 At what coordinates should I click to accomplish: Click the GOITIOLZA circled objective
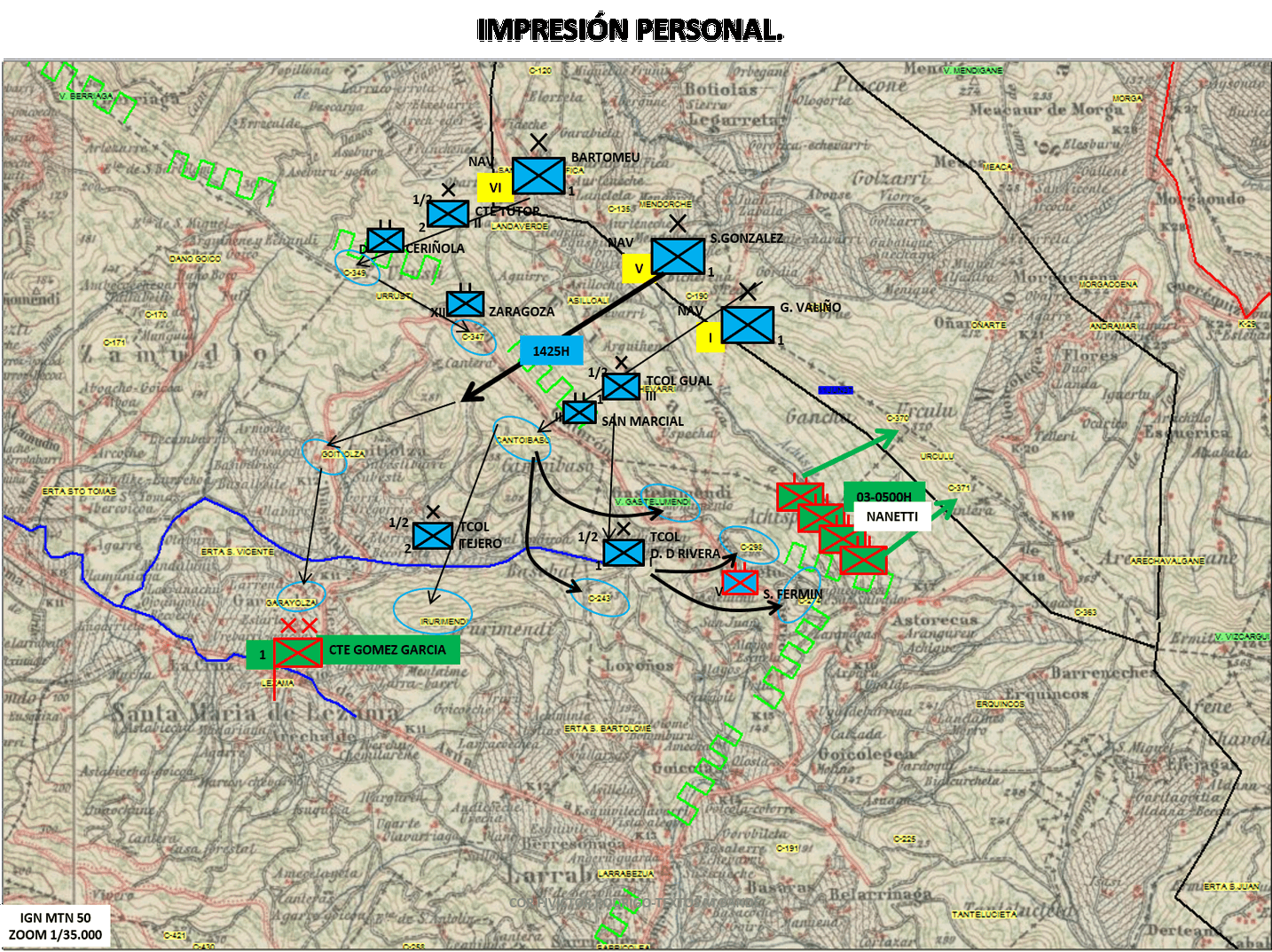click(x=325, y=455)
